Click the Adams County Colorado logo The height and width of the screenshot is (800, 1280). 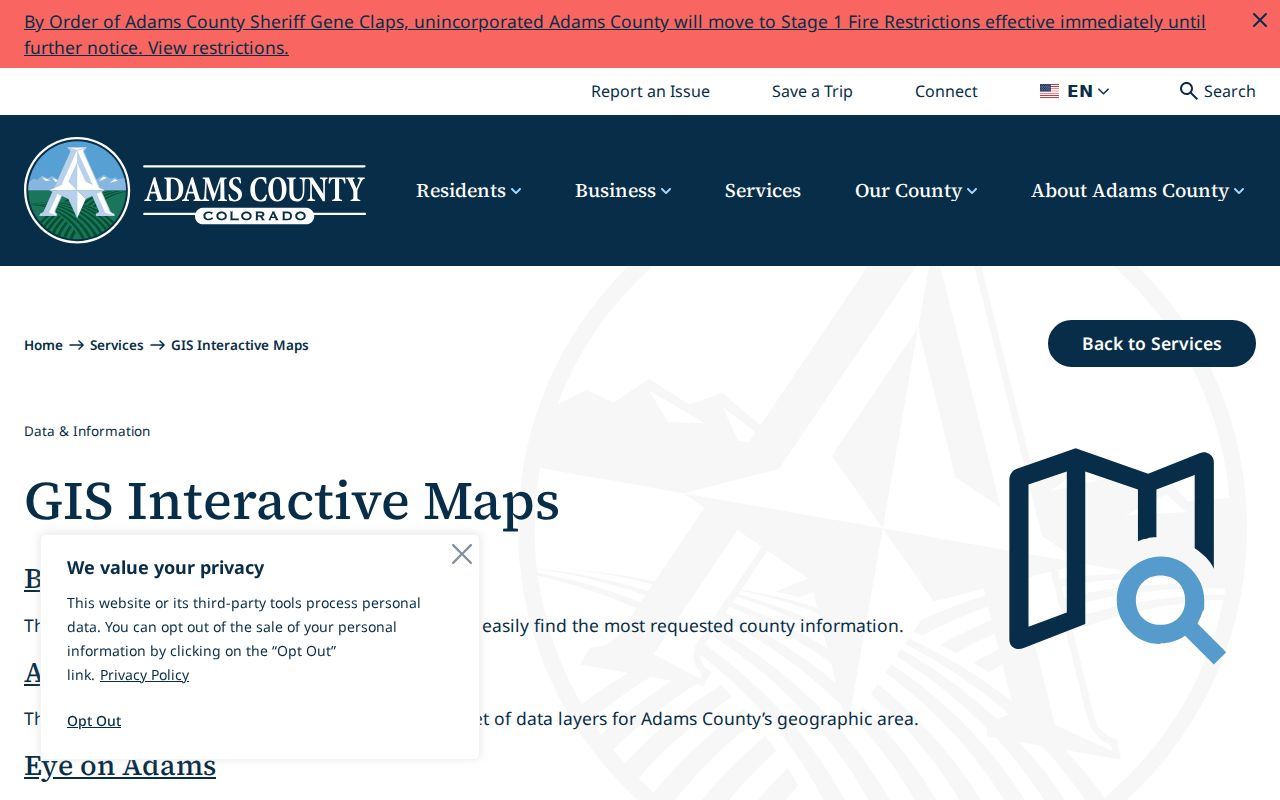pos(195,190)
